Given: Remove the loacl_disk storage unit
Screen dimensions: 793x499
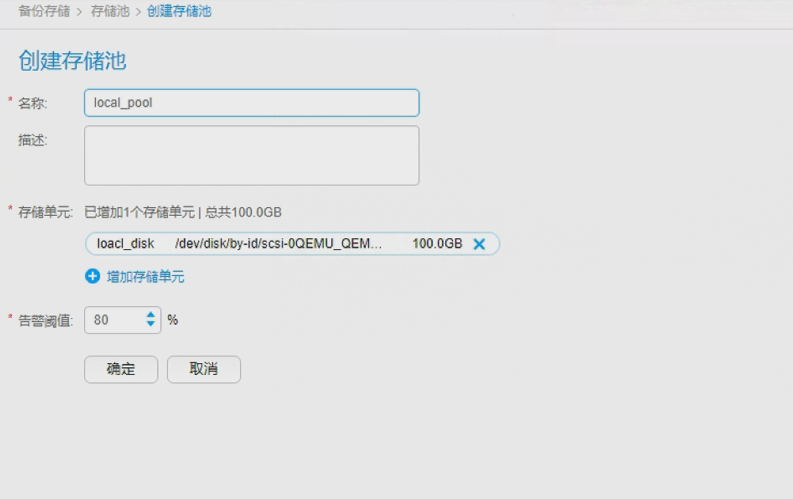Looking at the screenshot, I should pyautogui.click(x=479, y=244).
